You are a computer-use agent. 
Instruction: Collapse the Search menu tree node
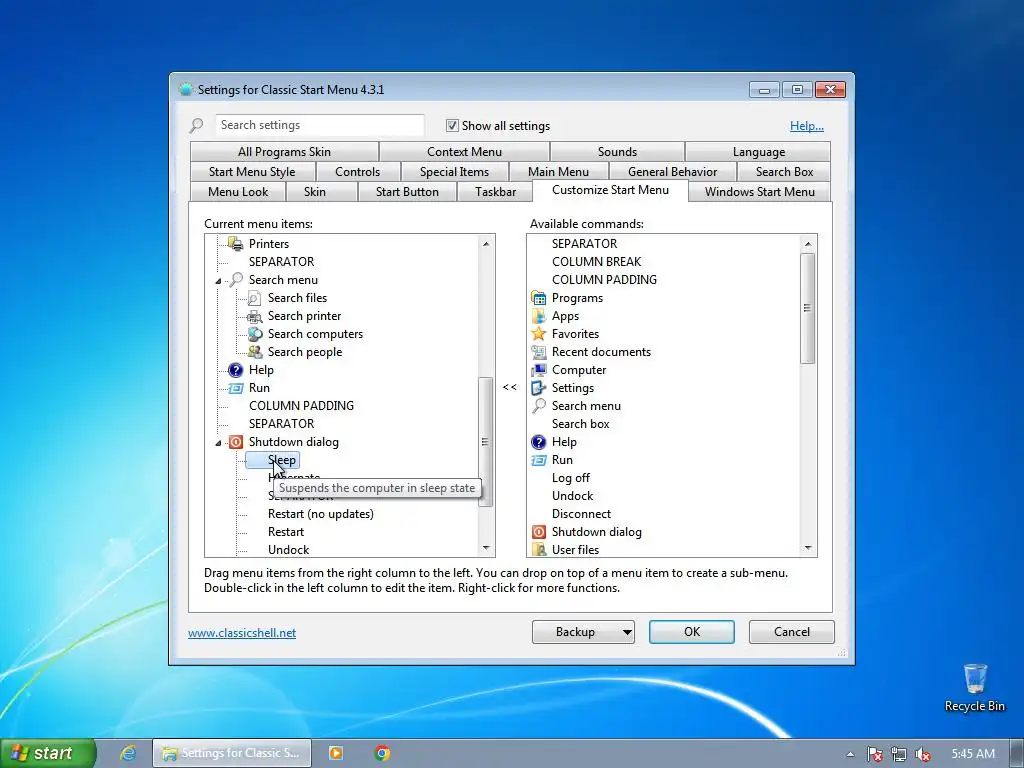(219, 281)
